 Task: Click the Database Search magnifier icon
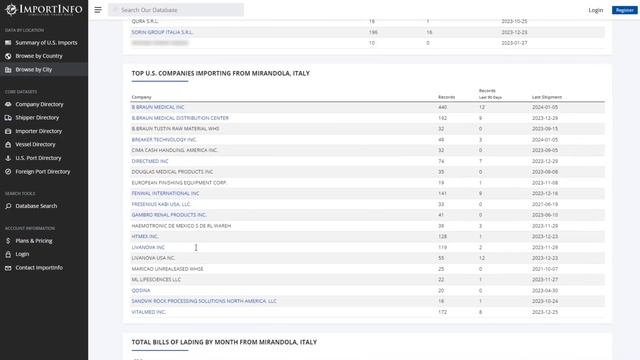point(8,206)
